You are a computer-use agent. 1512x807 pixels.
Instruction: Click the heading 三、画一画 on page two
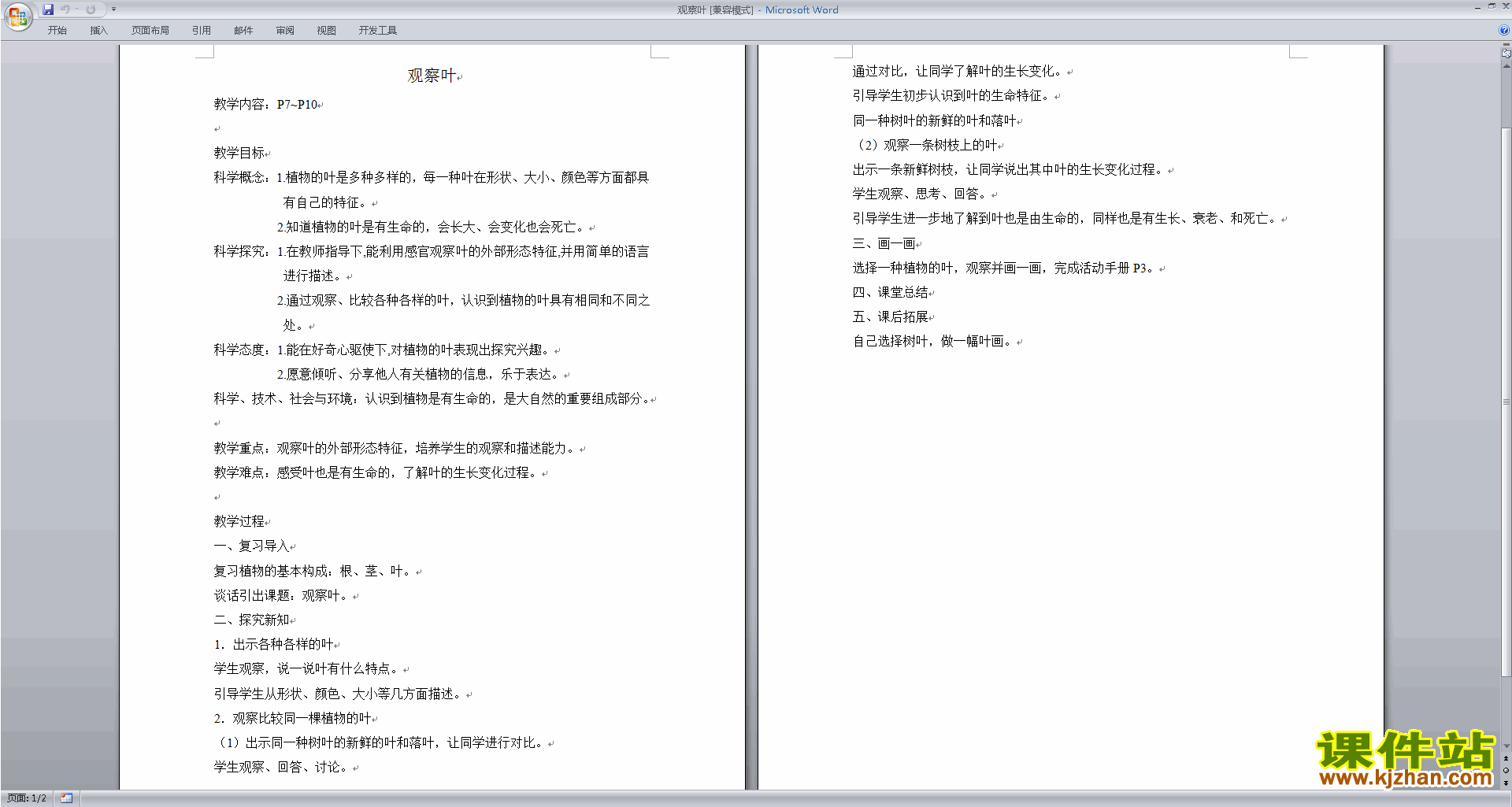pyautogui.click(x=884, y=243)
